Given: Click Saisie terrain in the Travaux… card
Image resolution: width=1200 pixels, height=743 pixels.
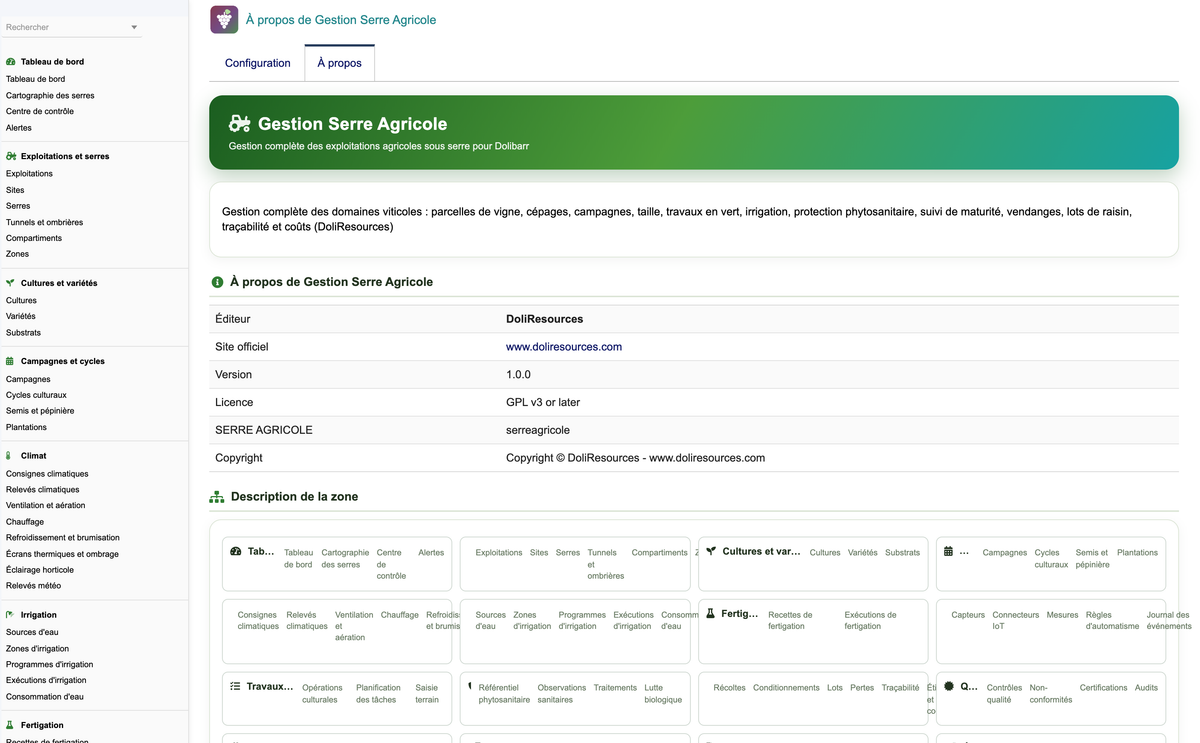Looking at the screenshot, I should pyautogui.click(x=427, y=694).
